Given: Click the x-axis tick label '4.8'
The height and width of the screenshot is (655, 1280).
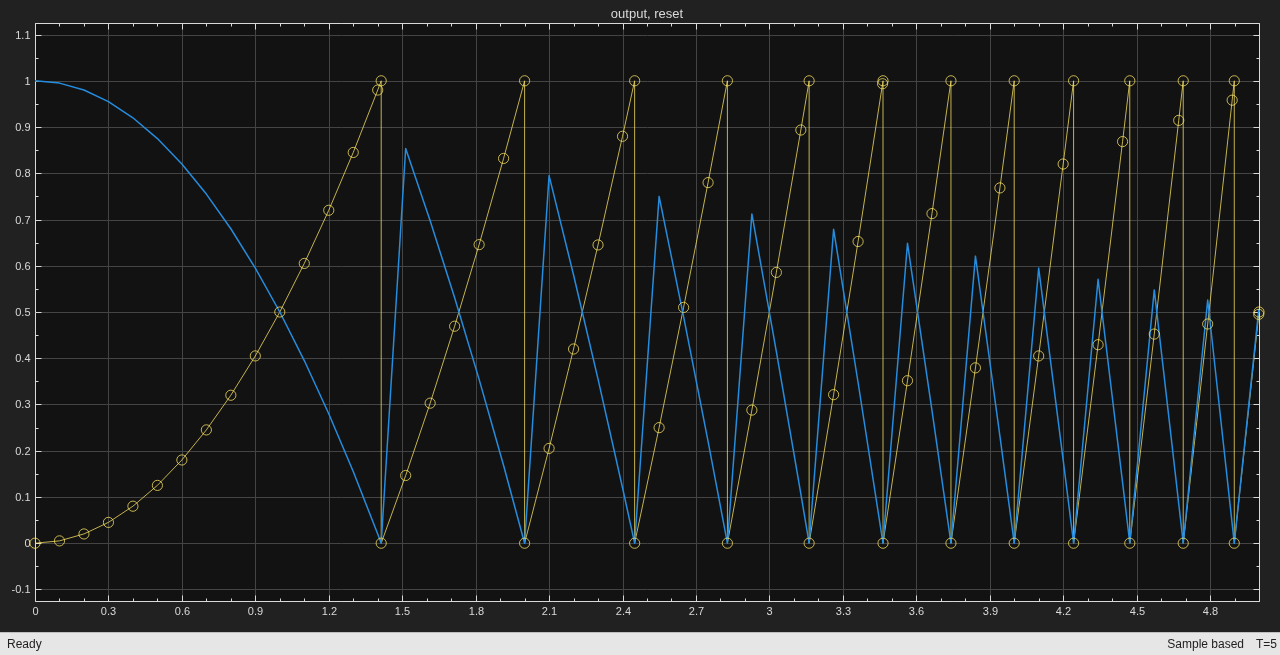Looking at the screenshot, I should point(1210,611).
